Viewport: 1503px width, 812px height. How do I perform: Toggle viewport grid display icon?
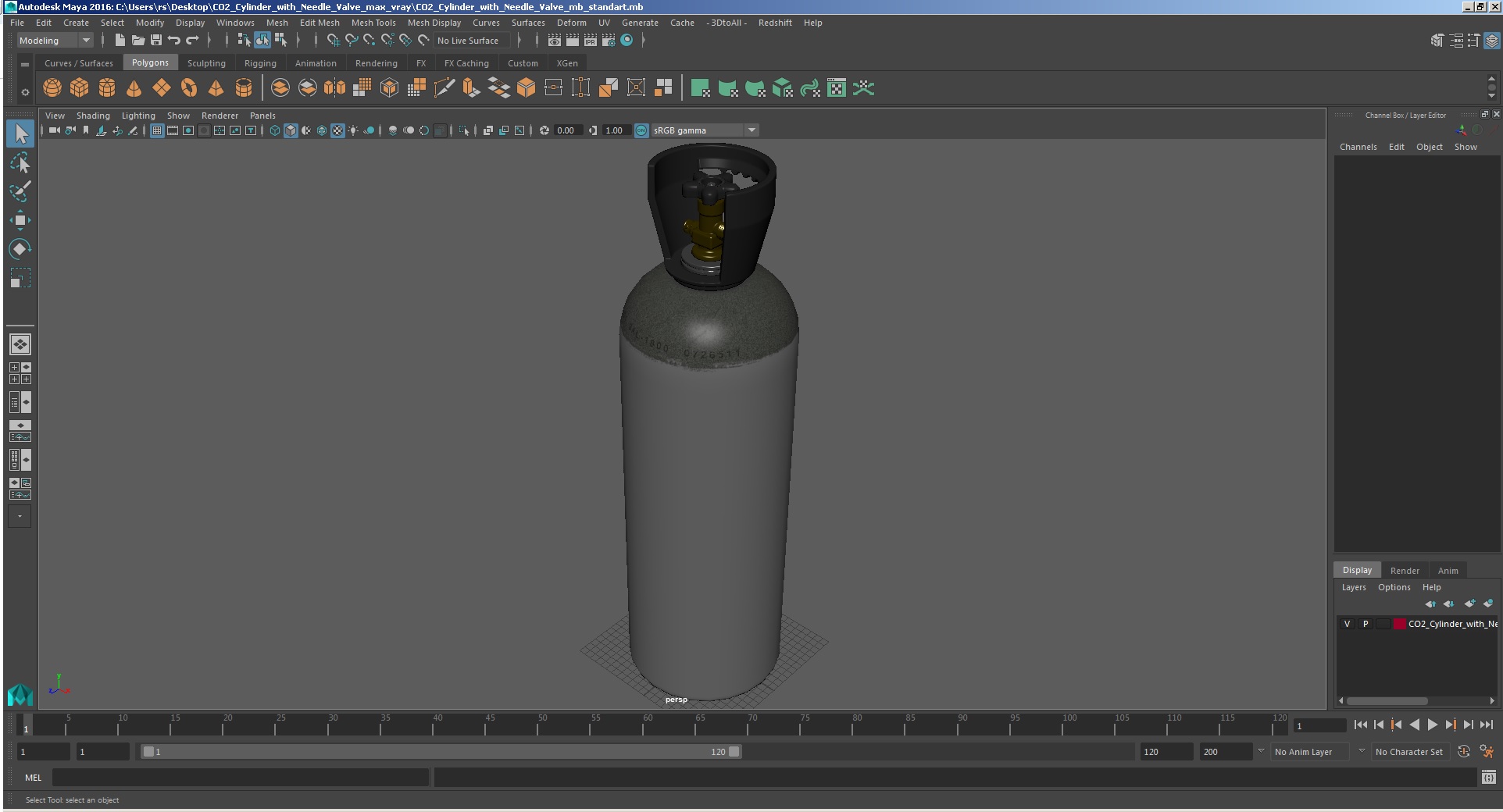tap(157, 130)
